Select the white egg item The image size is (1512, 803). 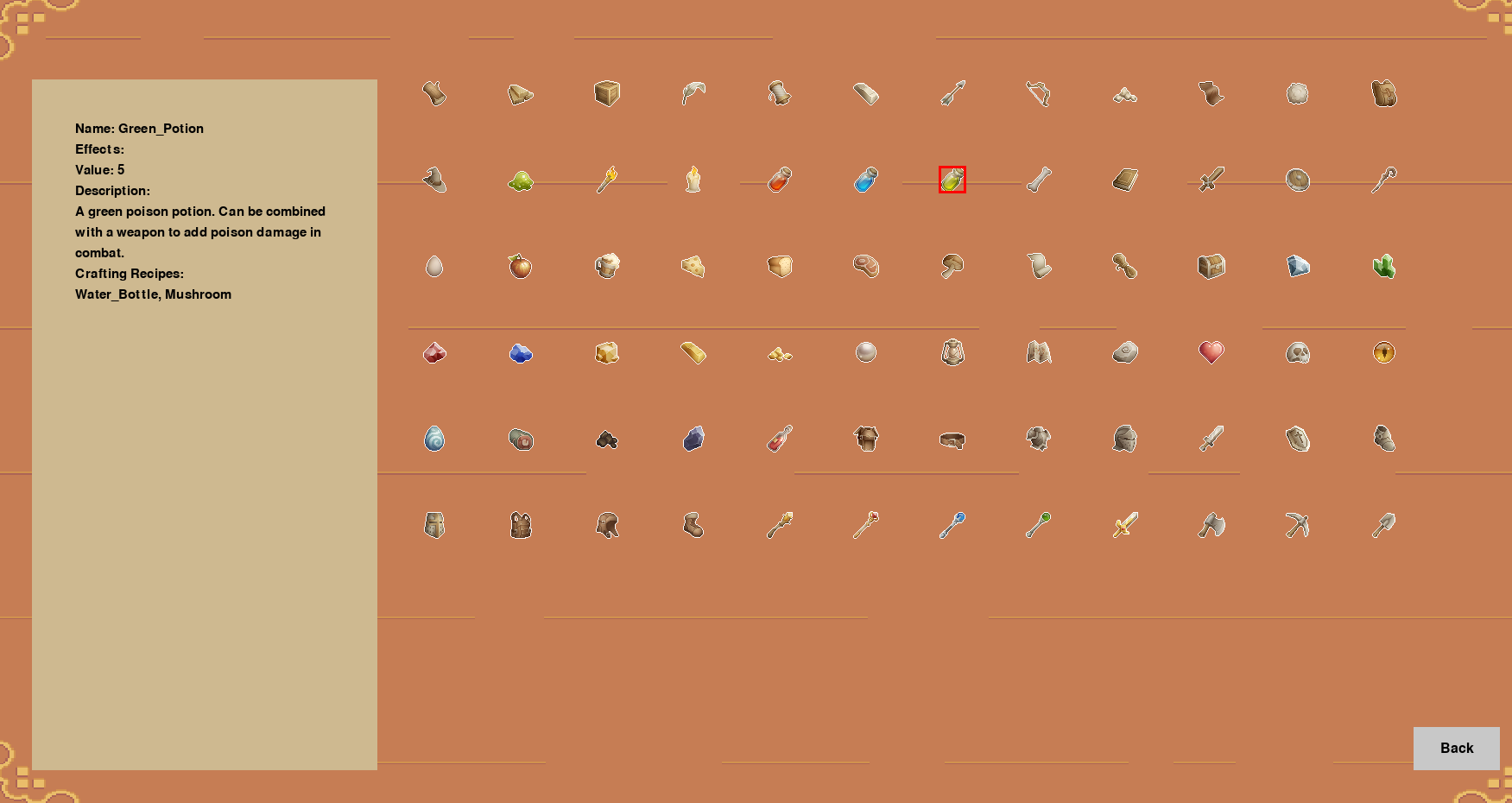[434, 266]
